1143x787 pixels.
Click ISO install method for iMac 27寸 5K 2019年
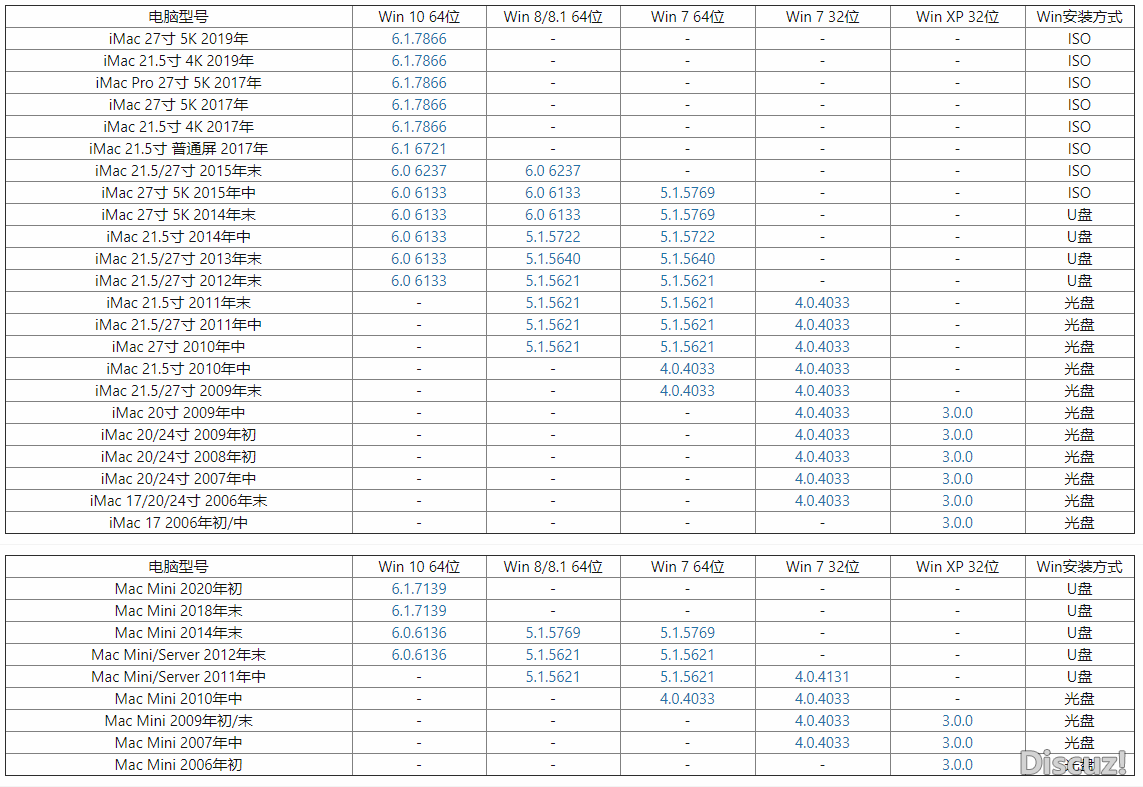click(1080, 39)
